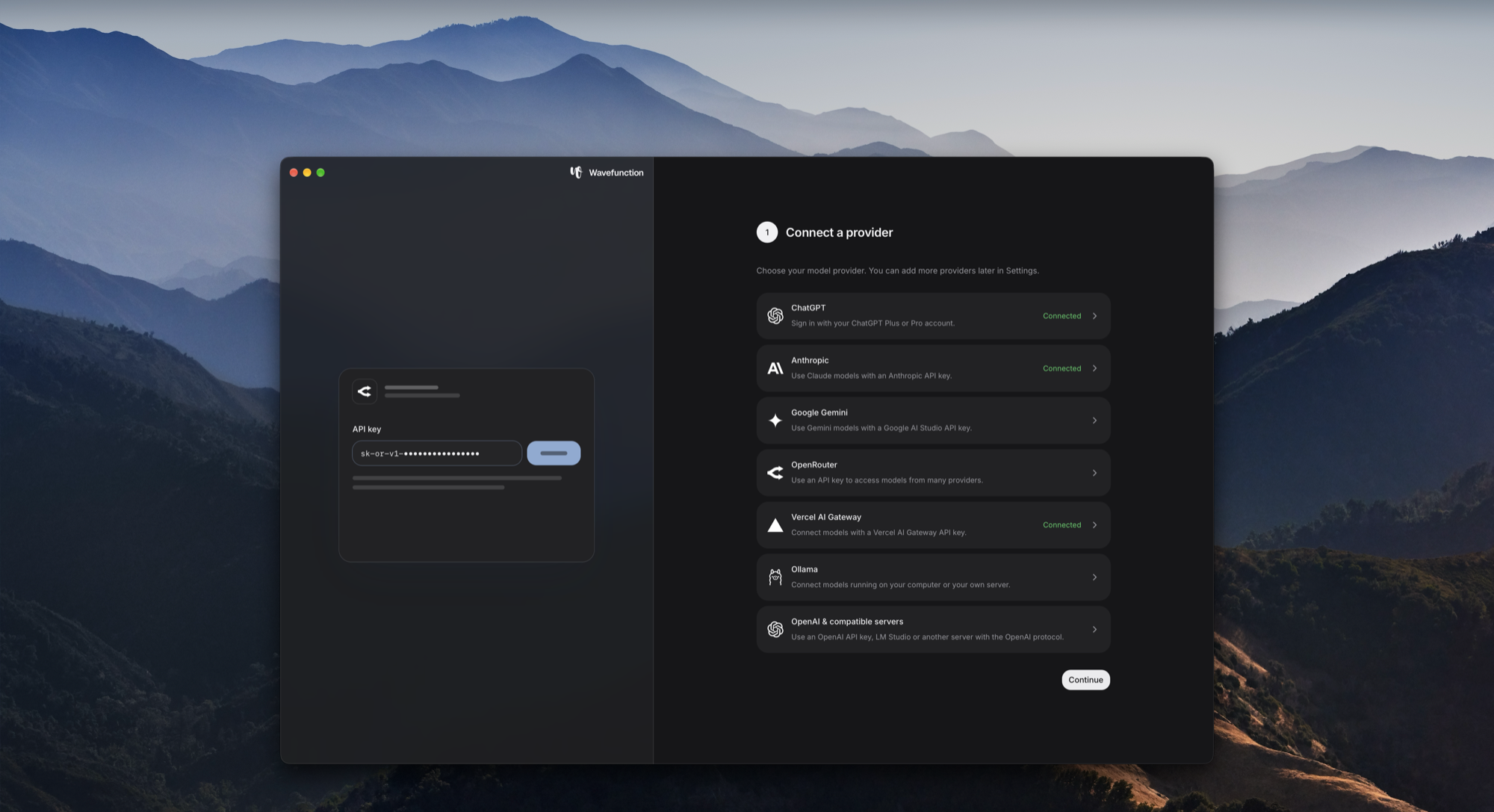Minimize window with the yellow button

point(307,173)
